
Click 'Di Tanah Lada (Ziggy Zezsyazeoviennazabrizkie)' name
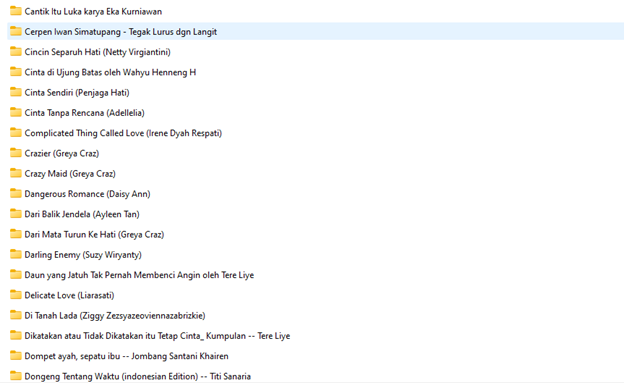coord(115,316)
